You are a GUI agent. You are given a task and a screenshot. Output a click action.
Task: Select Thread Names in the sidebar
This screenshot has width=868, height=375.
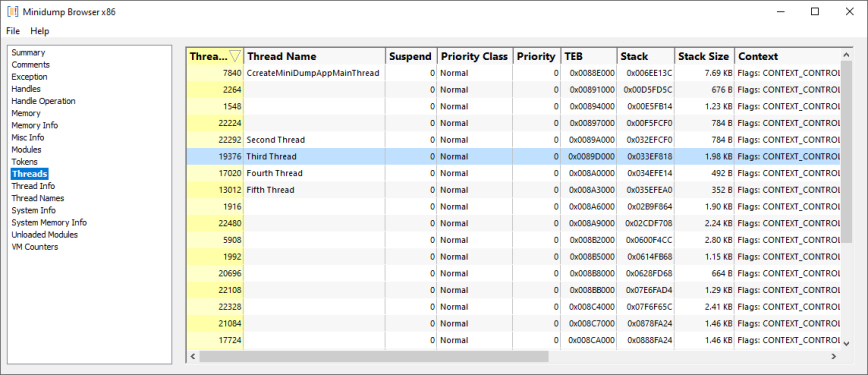click(x=38, y=199)
